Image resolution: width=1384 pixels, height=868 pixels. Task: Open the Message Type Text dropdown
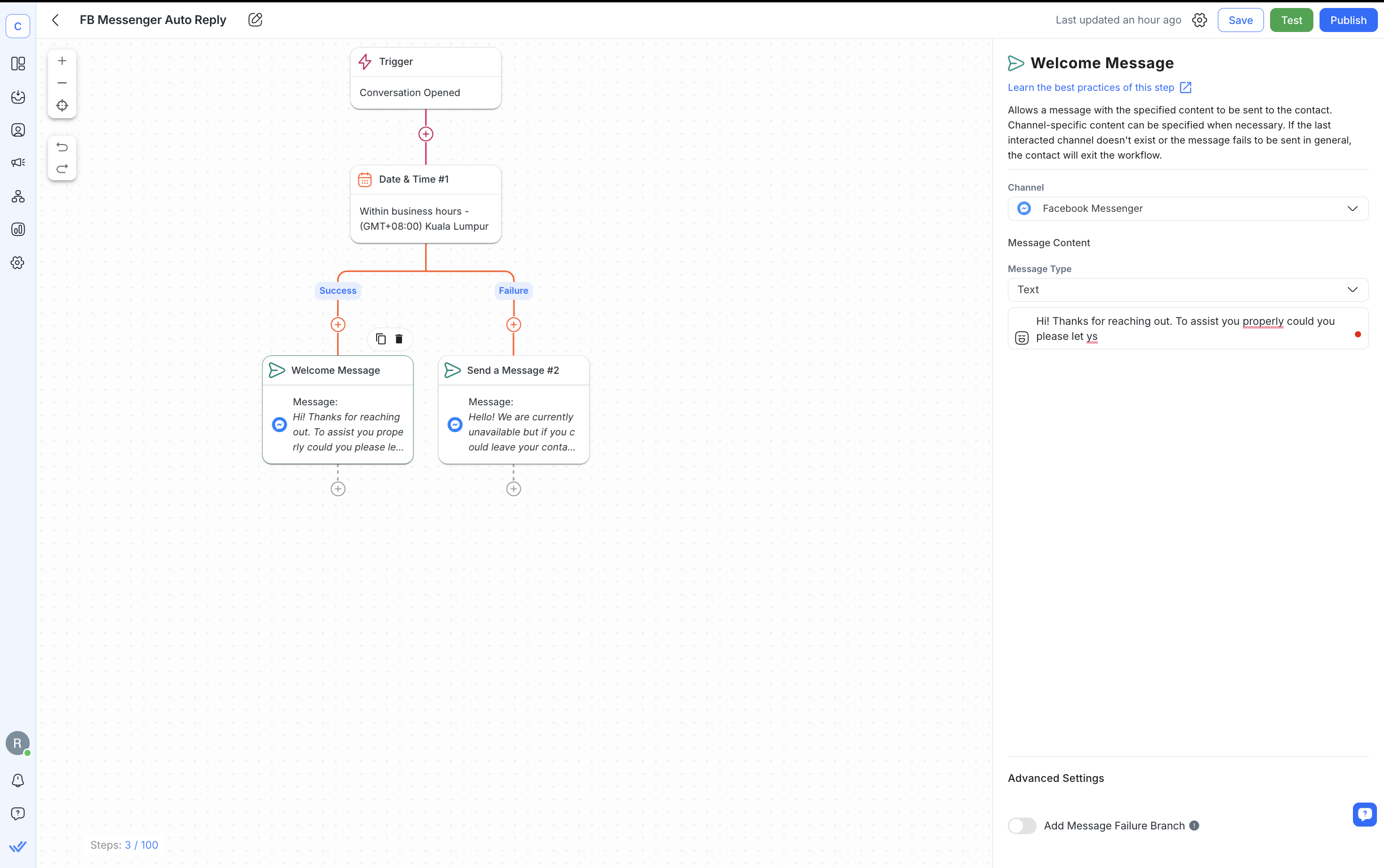(x=1188, y=290)
